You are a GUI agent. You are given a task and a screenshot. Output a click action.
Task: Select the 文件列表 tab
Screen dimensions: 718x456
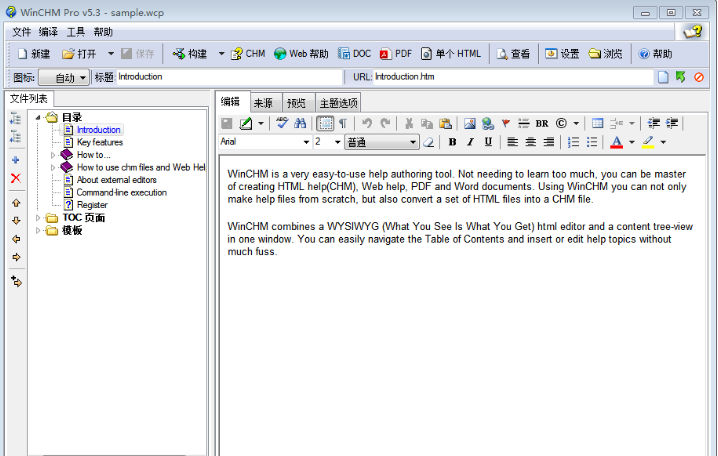point(29,98)
